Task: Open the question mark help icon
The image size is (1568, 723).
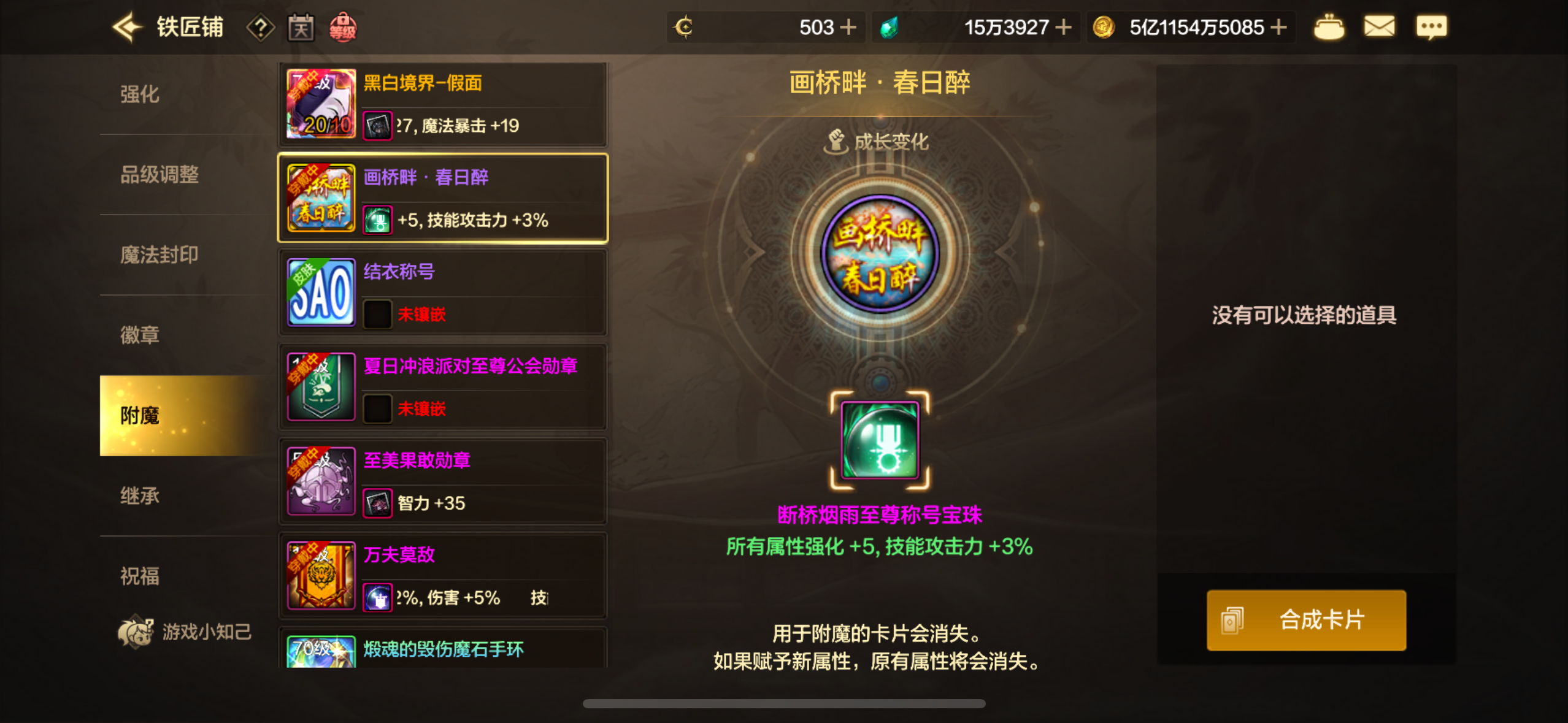Action: tap(261, 28)
